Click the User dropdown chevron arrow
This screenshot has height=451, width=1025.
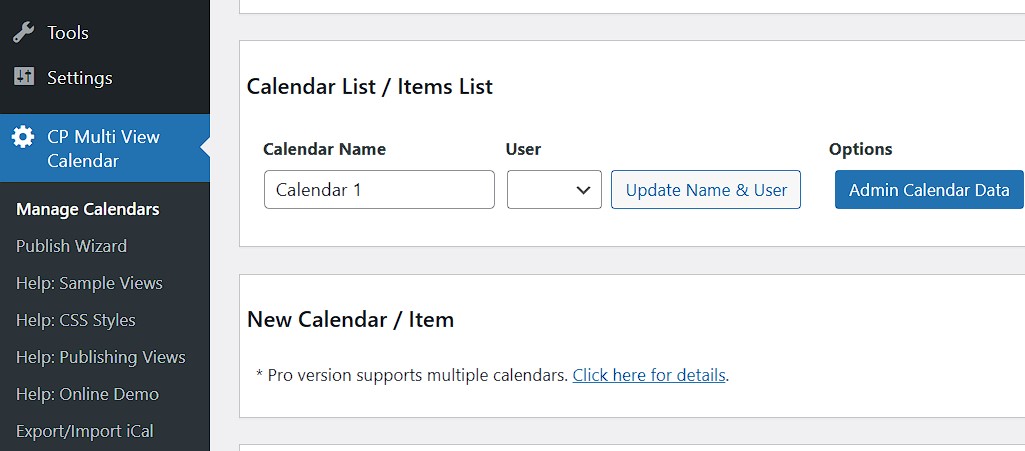584,190
